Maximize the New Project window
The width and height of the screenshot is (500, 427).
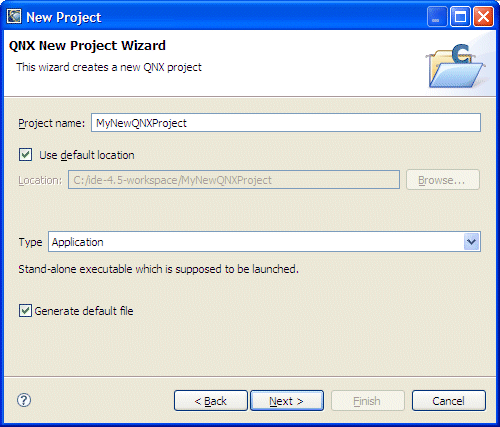[x=460, y=17]
